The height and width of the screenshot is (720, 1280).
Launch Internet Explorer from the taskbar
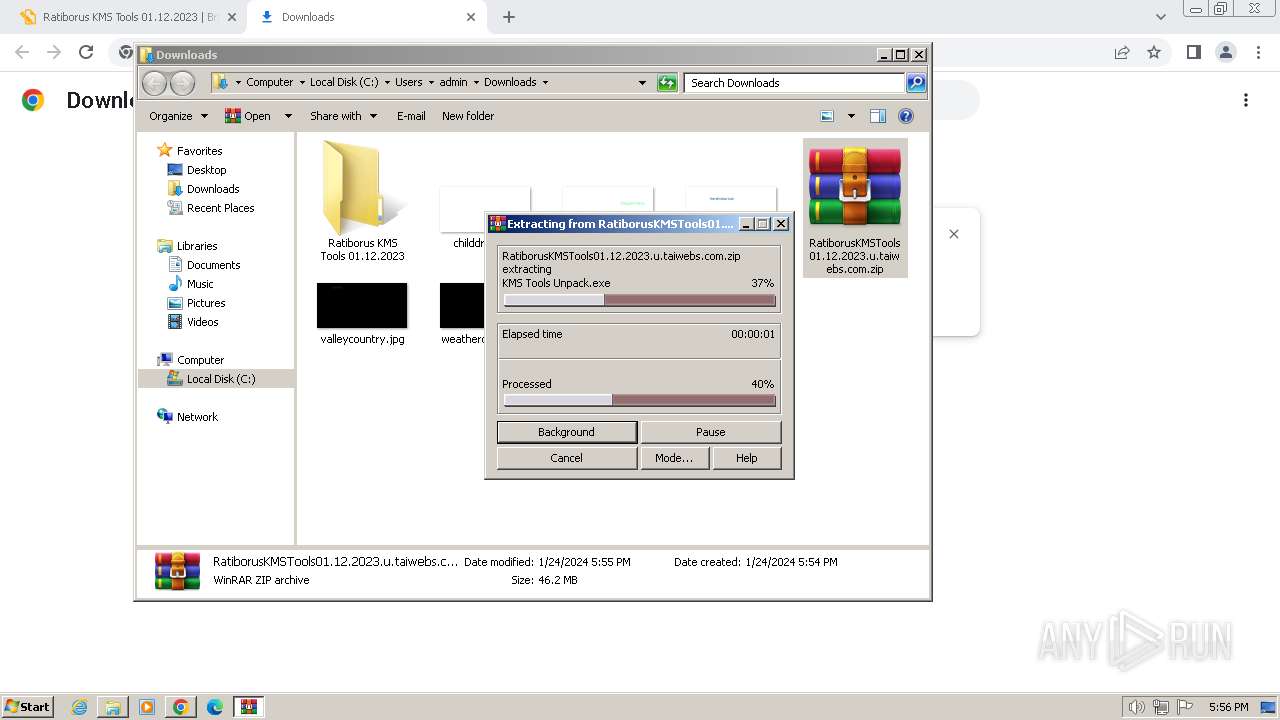pos(80,707)
